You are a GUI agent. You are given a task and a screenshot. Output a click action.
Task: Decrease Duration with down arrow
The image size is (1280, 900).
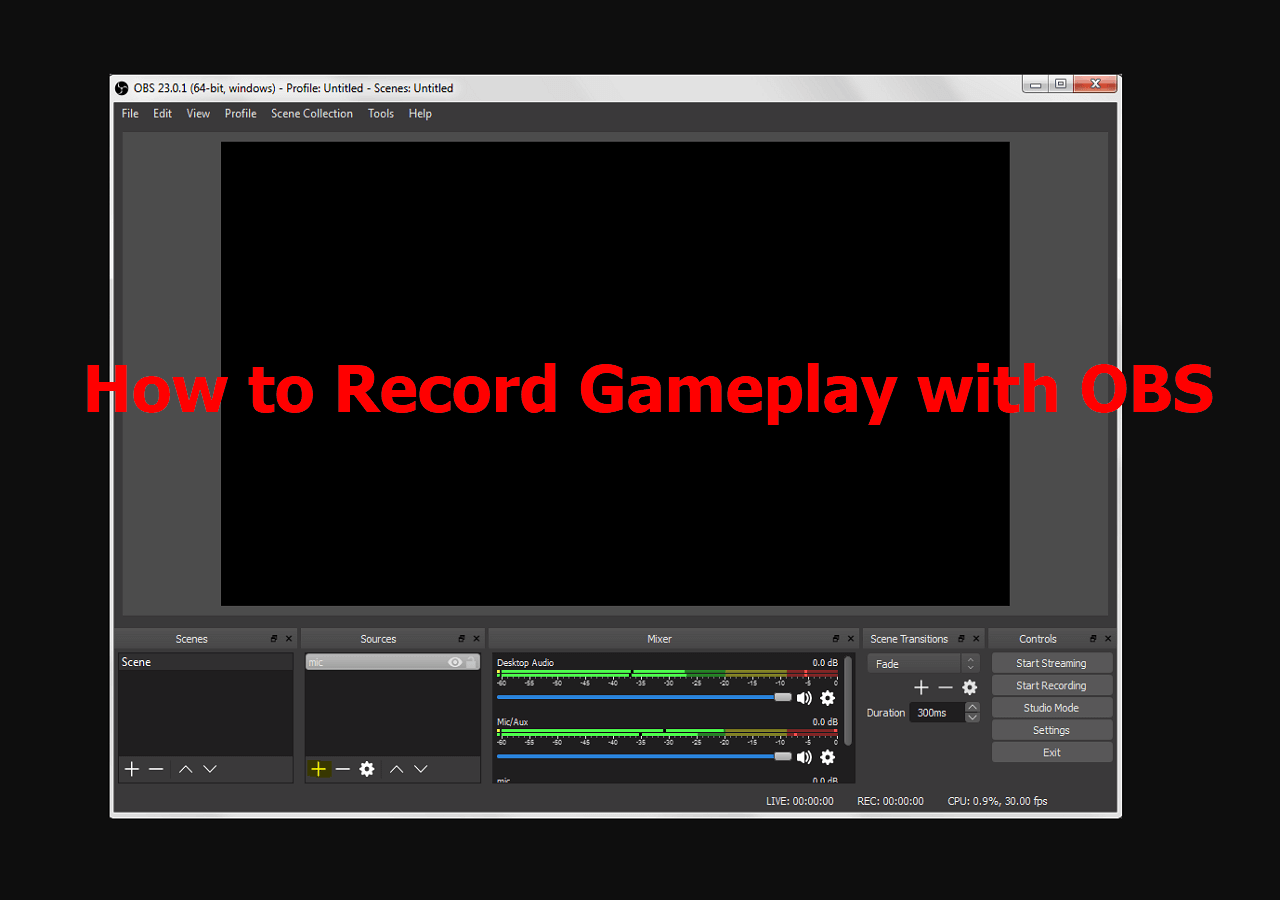(x=972, y=717)
